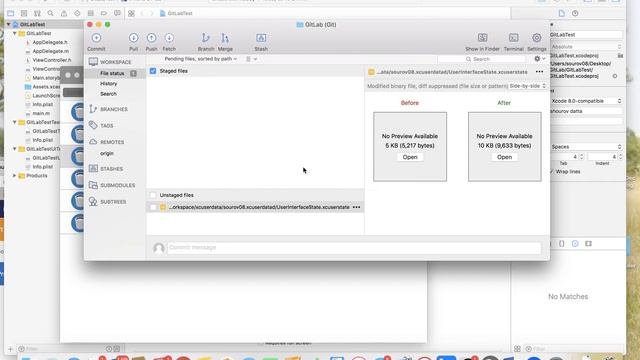Select Search in the SourceTree sidebar
Viewport: 640px width, 360px height.
pyautogui.click(x=108, y=94)
